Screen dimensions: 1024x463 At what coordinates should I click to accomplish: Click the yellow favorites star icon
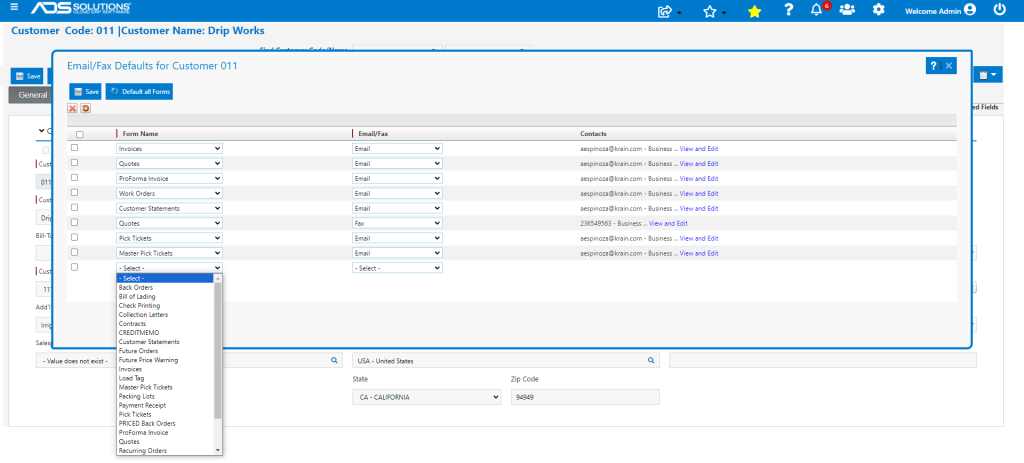[754, 11]
